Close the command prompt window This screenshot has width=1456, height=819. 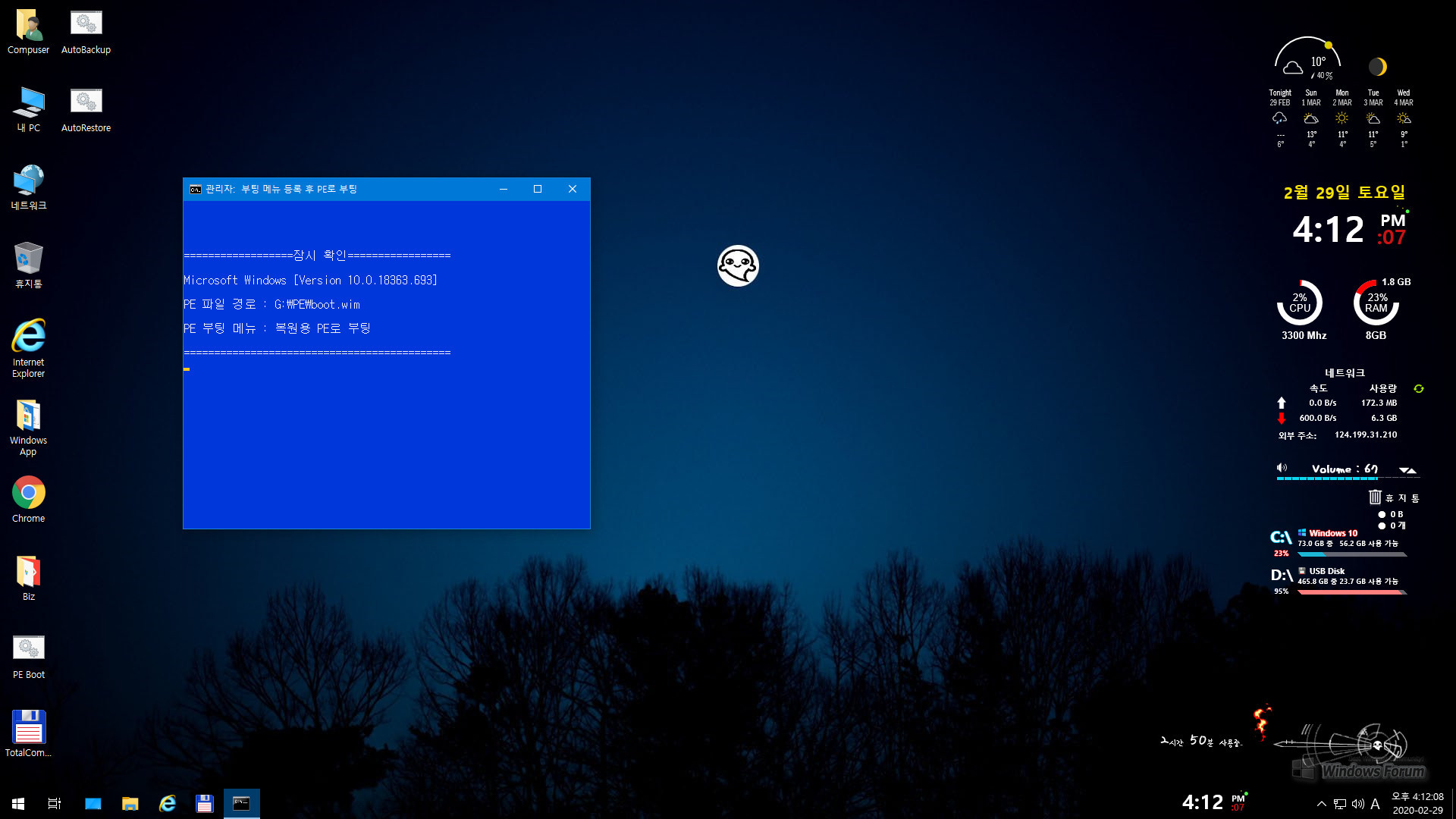click(x=573, y=189)
